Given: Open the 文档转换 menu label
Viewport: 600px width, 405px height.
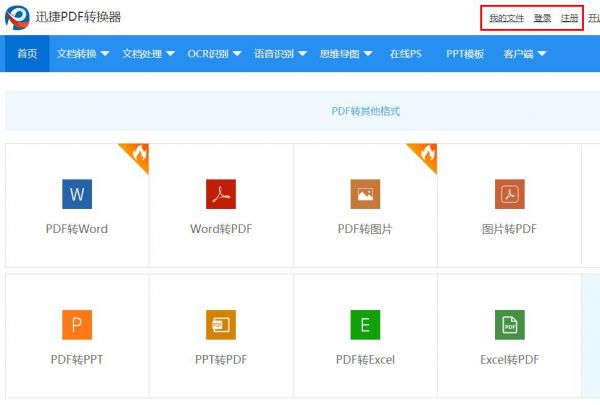Looking at the screenshot, I should (x=77, y=54).
